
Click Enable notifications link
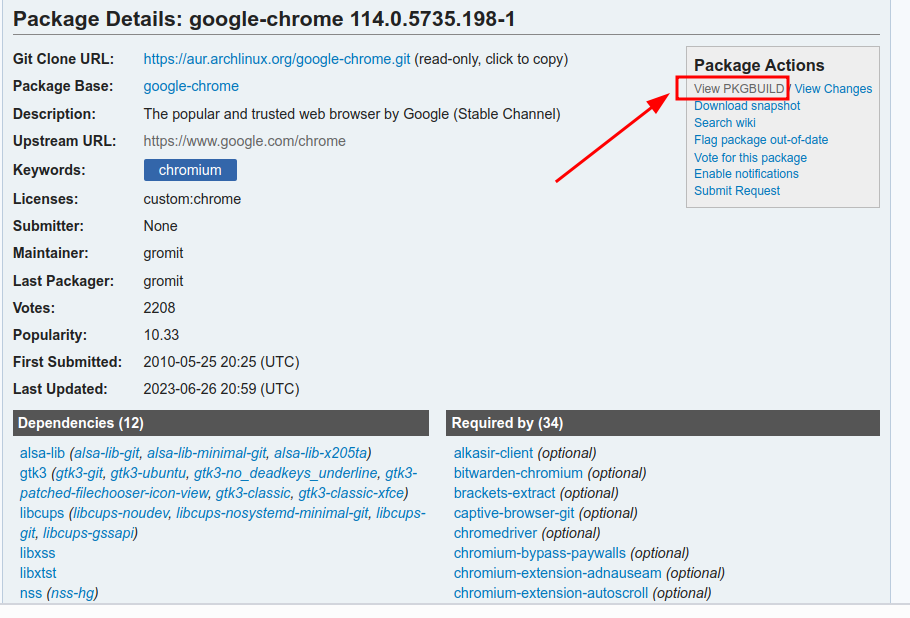(x=746, y=174)
